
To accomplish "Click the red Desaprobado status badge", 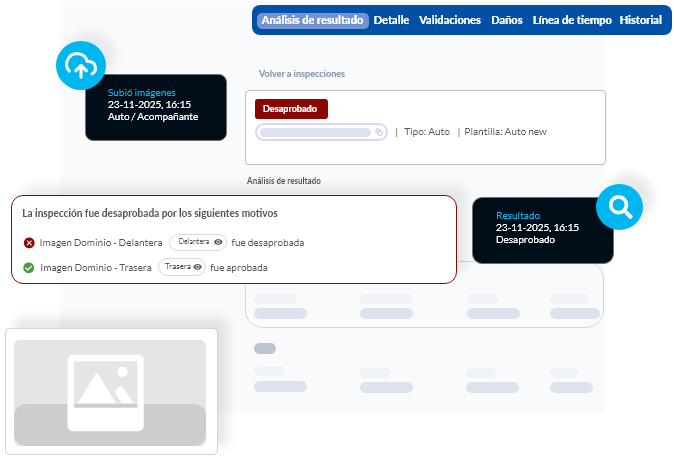I will 291,109.
